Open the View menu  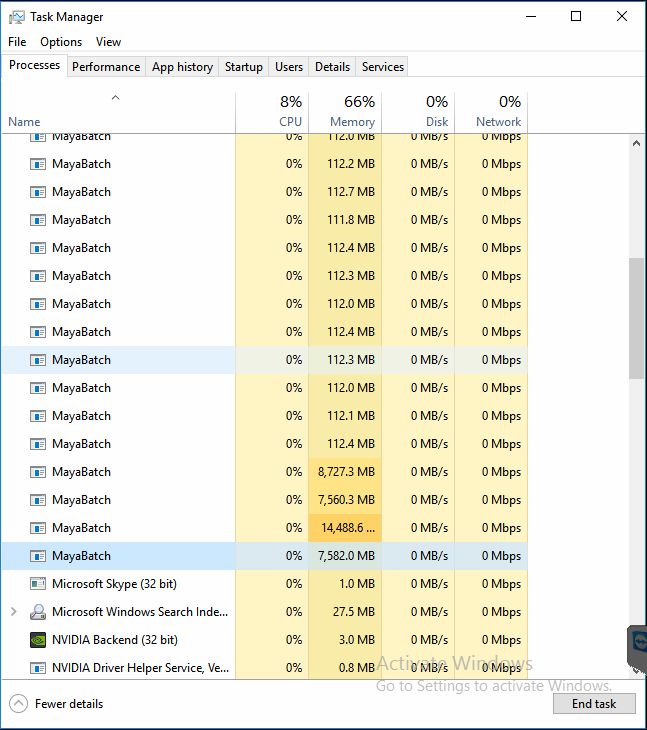point(108,42)
